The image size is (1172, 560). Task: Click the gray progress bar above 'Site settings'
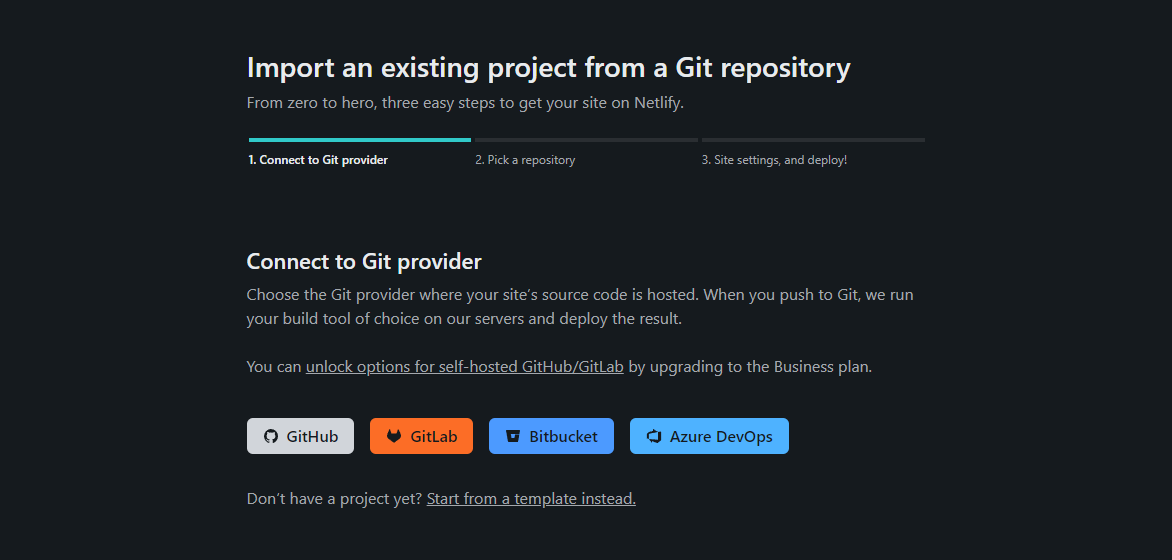tap(813, 140)
